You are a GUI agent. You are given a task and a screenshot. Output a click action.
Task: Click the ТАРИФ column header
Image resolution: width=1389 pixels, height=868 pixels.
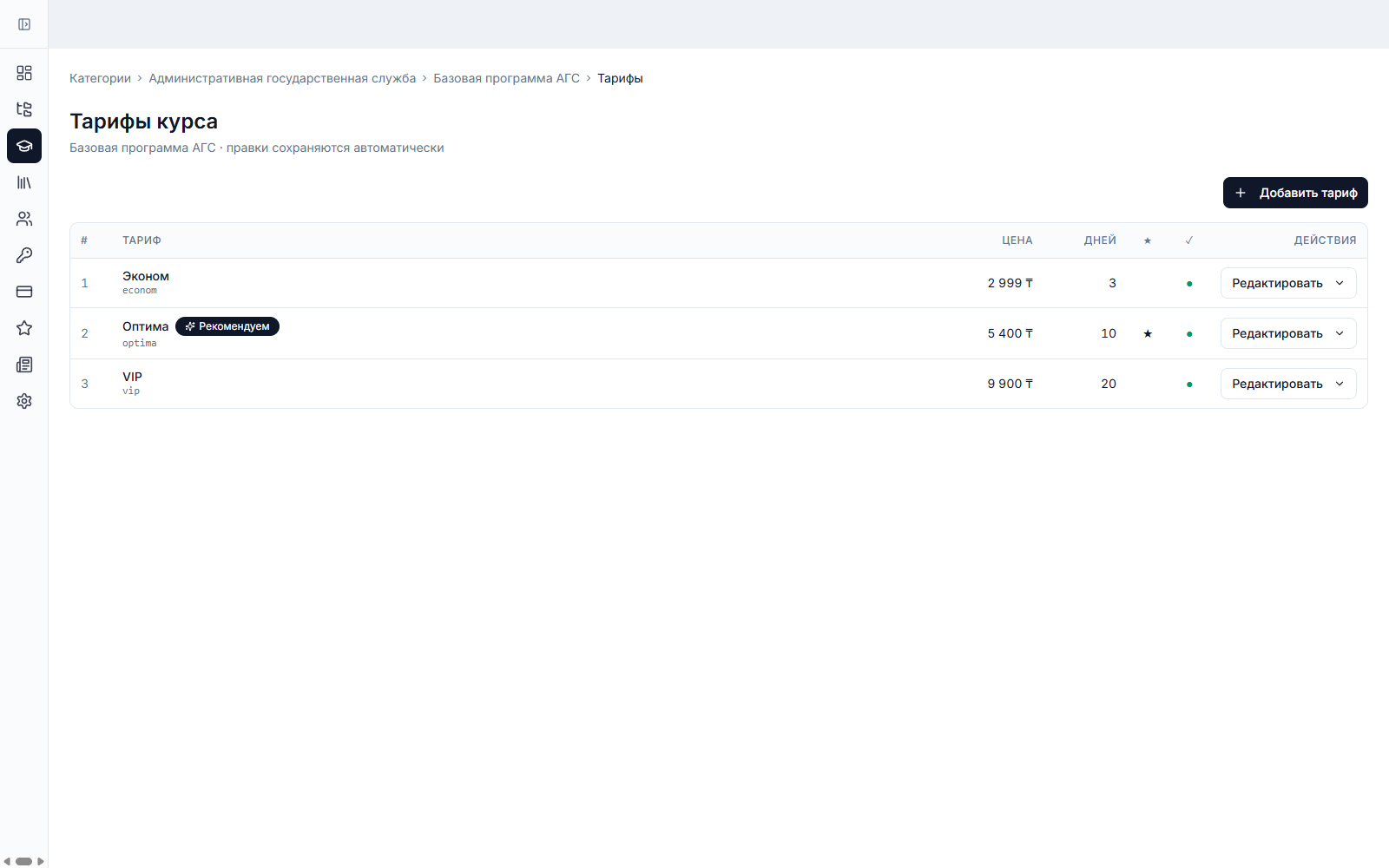142,240
